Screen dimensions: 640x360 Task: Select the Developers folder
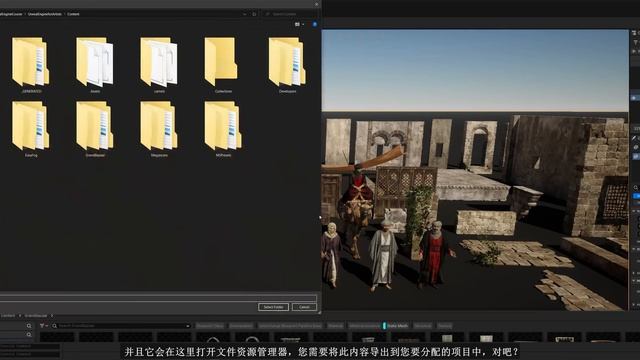[x=287, y=65]
